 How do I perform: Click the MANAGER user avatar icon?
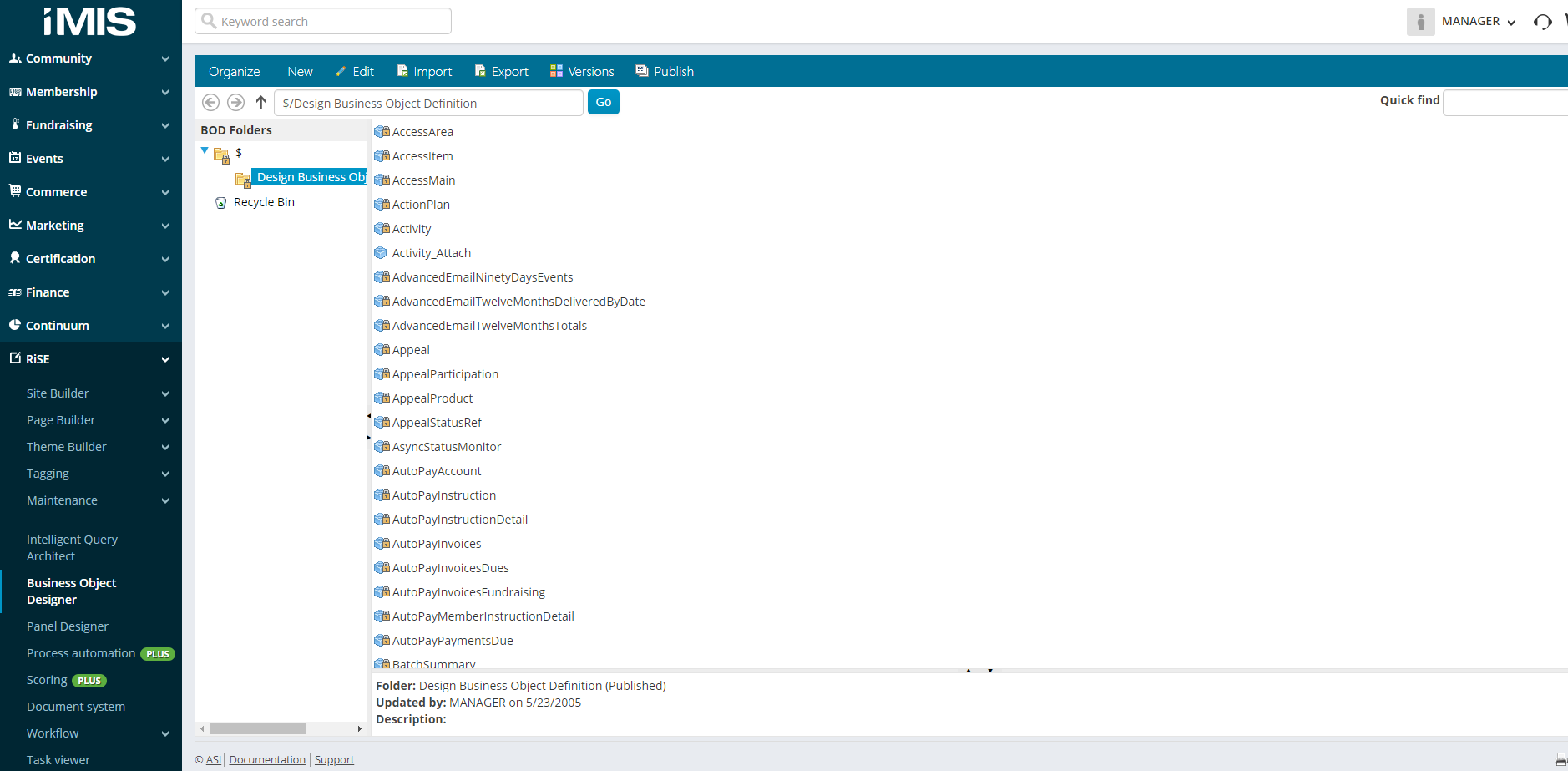[x=1420, y=22]
